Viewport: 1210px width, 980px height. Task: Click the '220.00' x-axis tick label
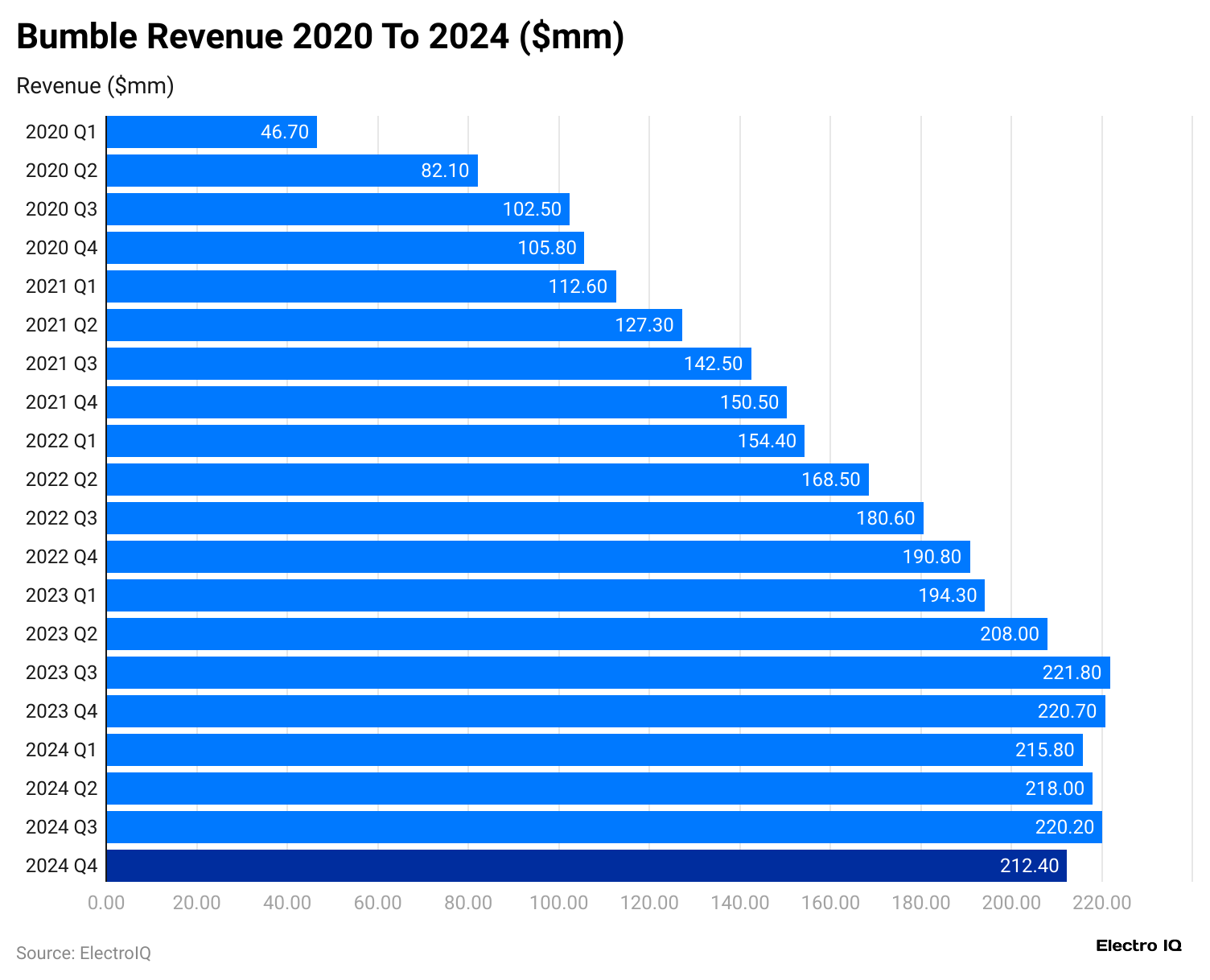[1102, 903]
